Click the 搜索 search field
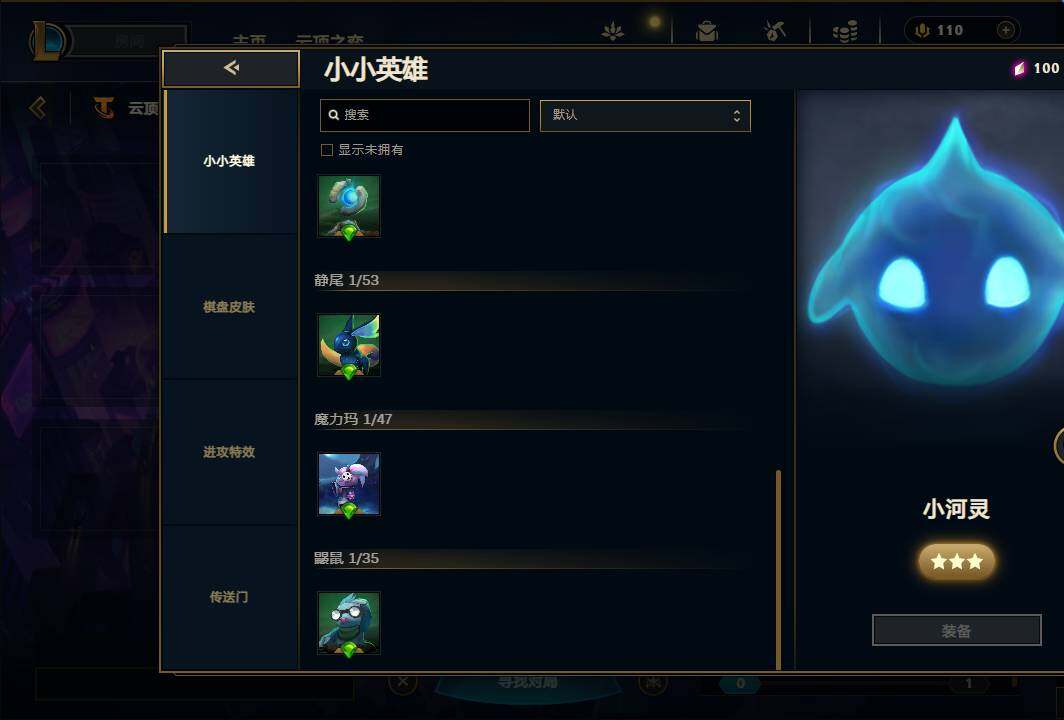The image size is (1064, 720). point(425,115)
